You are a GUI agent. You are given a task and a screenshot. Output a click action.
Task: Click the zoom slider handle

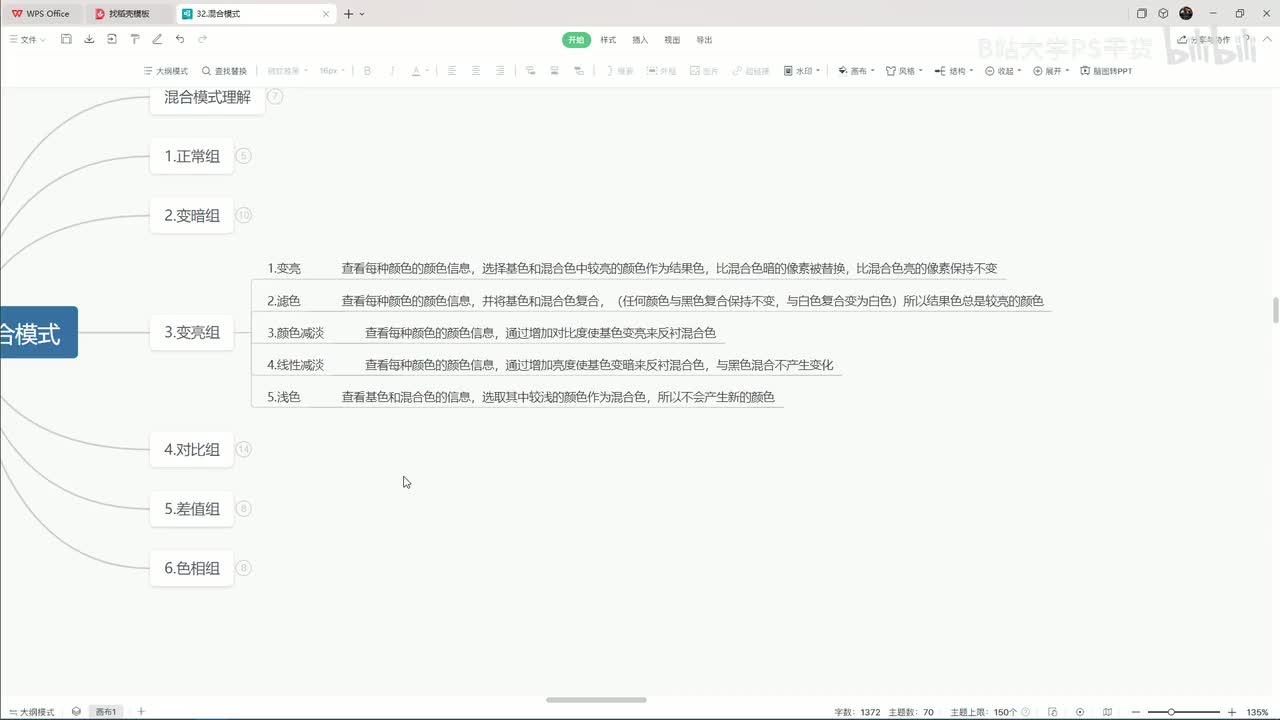click(x=1171, y=712)
